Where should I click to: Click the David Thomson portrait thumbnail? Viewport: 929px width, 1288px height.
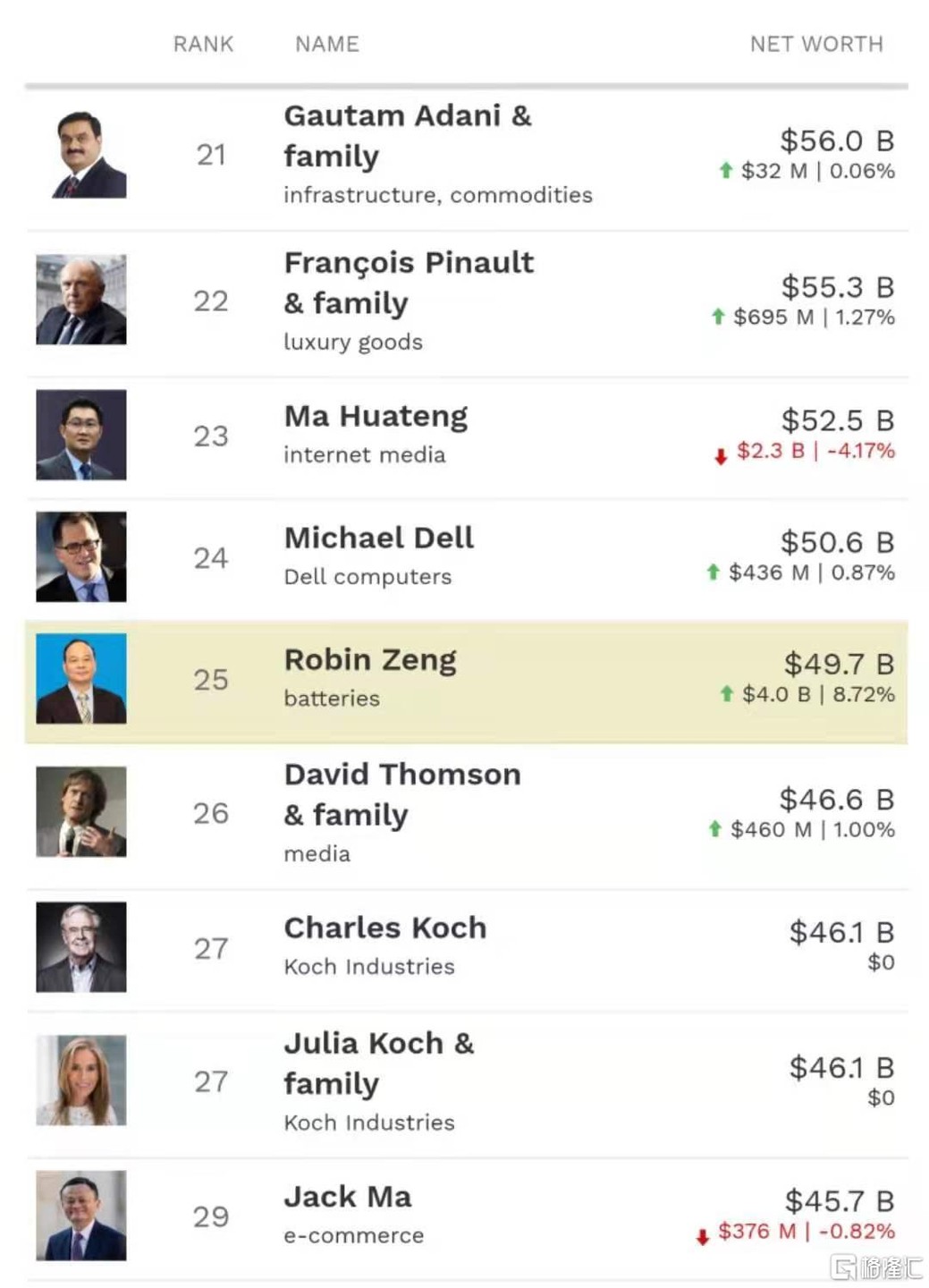click(81, 812)
